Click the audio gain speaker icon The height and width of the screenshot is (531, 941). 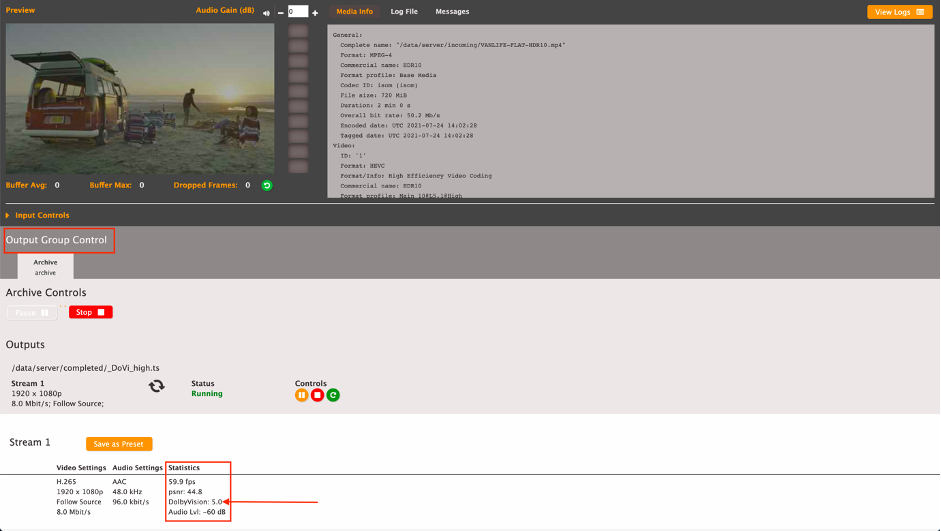(x=266, y=13)
